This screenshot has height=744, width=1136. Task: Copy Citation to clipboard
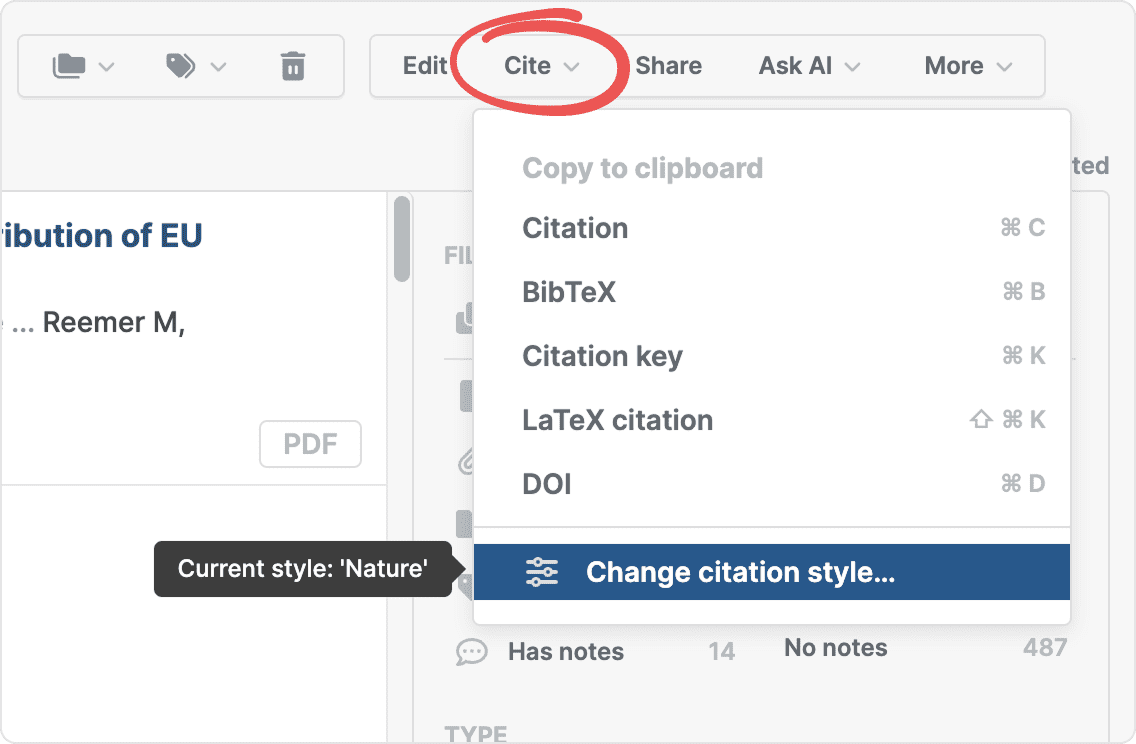tap(575, 228)
